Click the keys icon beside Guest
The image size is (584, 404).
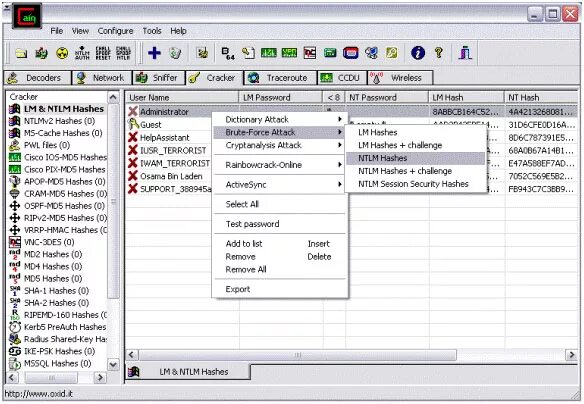tap(133, 124)
